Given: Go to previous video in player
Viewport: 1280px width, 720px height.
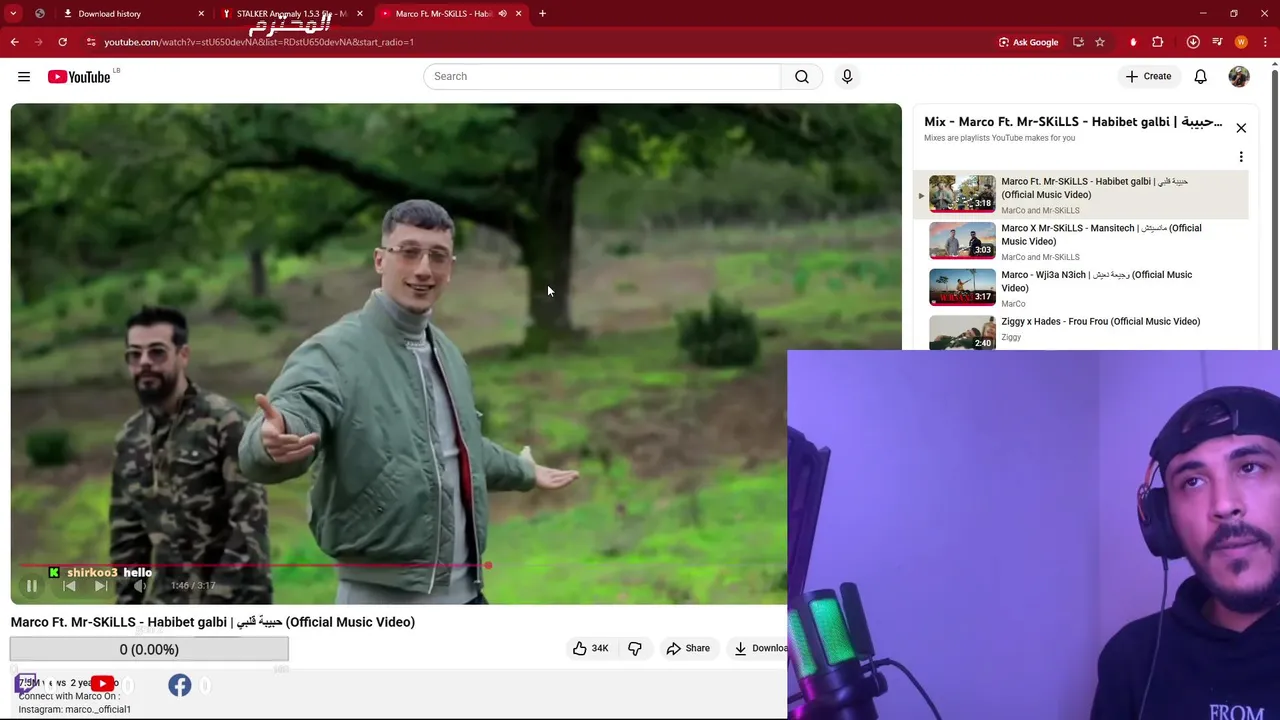Looking at the screenshot, I should (69, 586).
